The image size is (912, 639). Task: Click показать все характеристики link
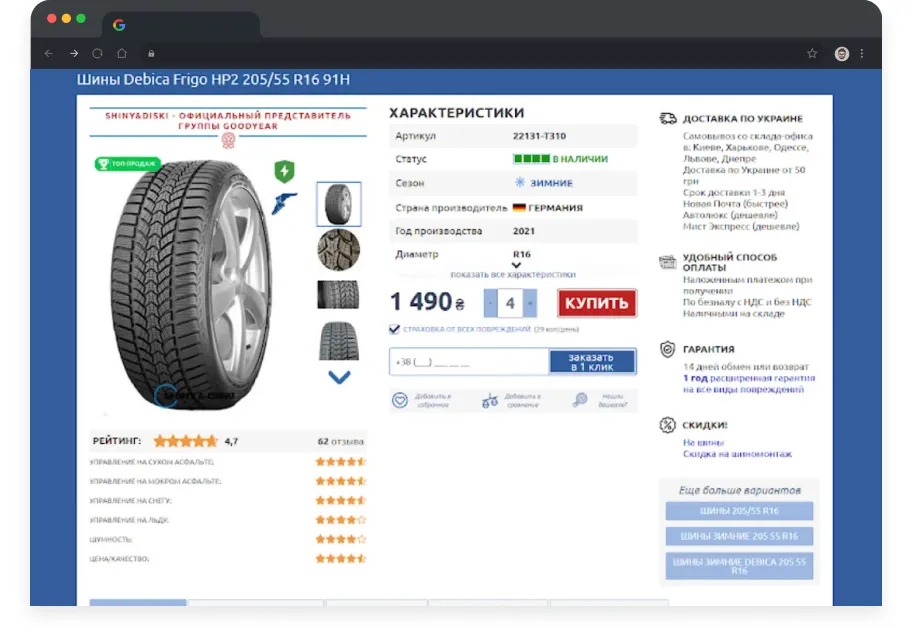tap(513, 274)
